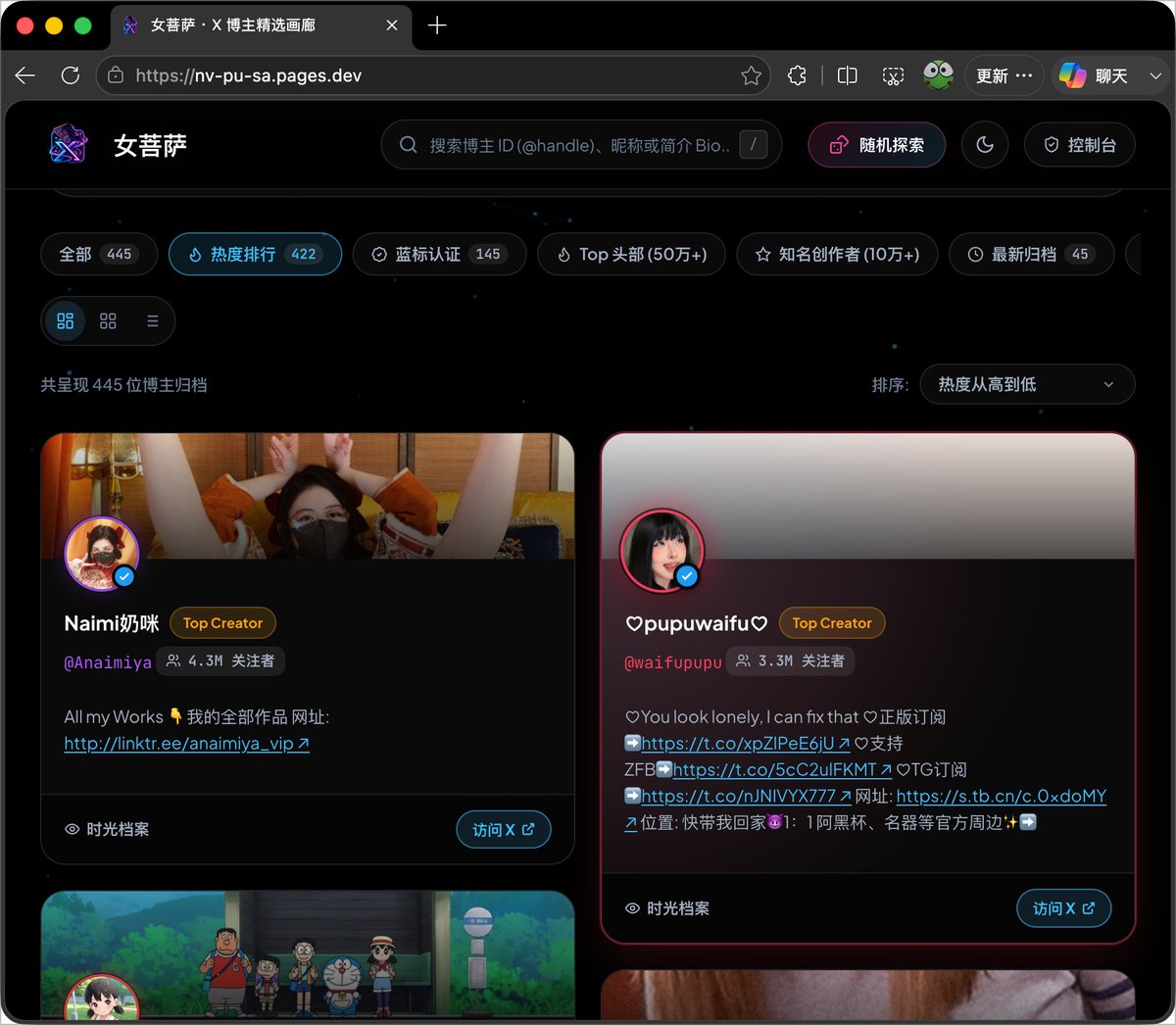1176x1025 pixels.
Task: Click the @Anaimiya handle
Action: tap(108, 662)
